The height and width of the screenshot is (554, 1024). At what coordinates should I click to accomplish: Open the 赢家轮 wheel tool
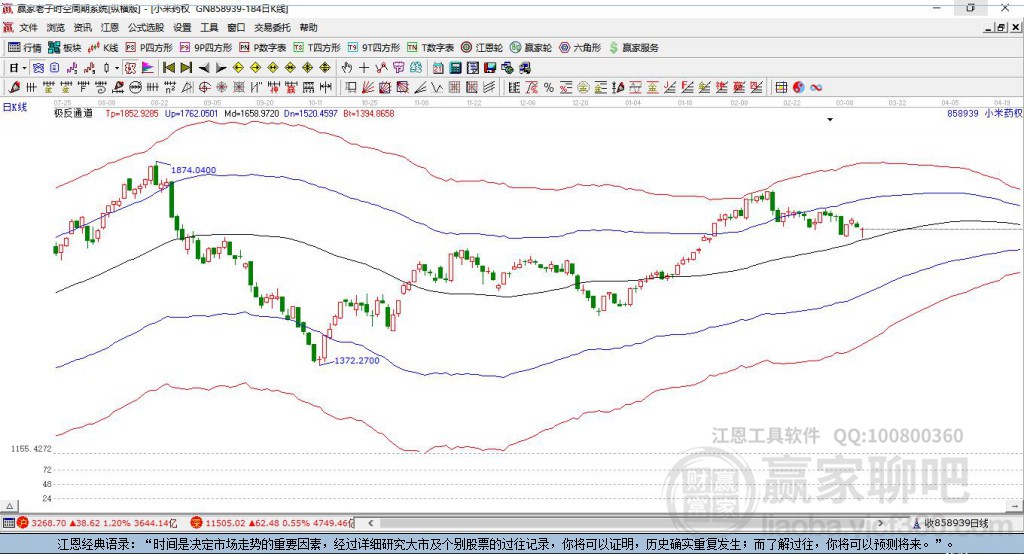(x=530, y=48)
